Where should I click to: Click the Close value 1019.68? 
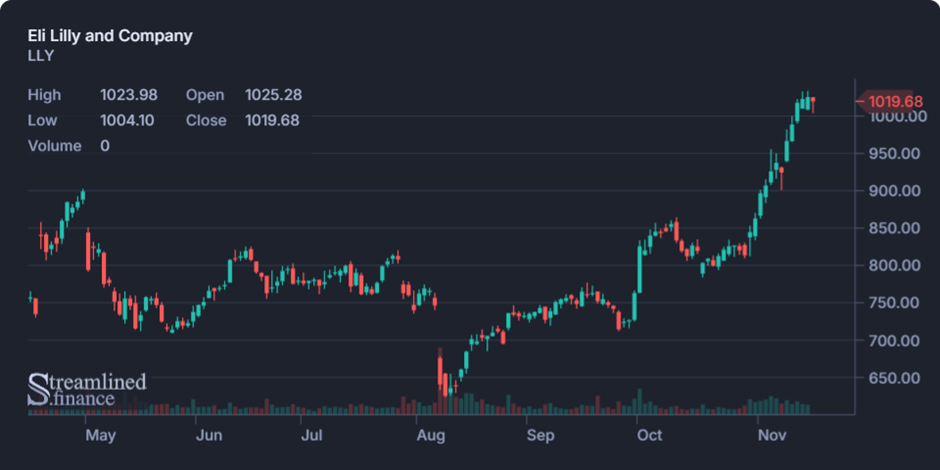point(272,120)
